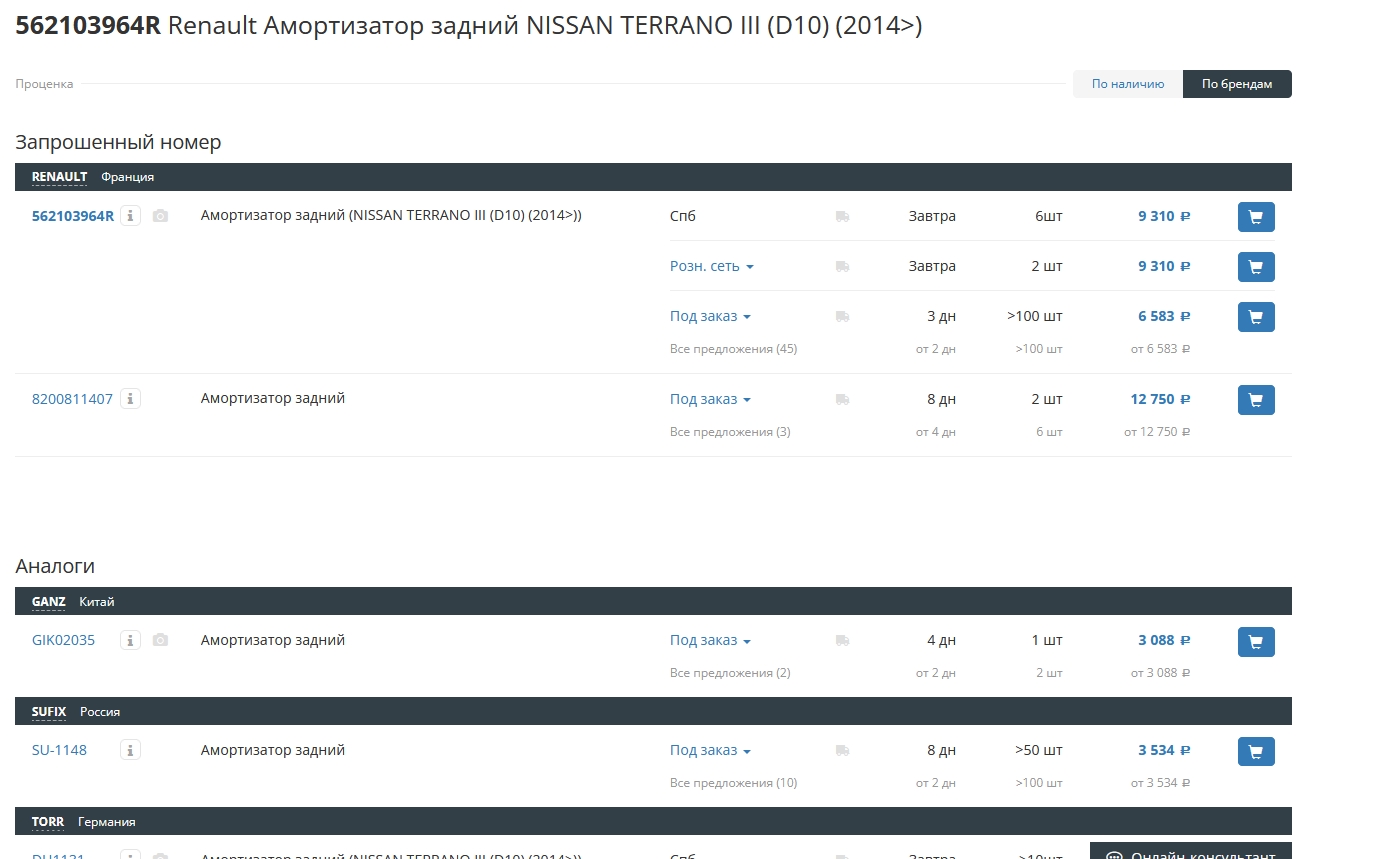The width and height of the screenshot is (1373, 859).
Task: Open info icon for 562103964R
Action: [131, 216]
